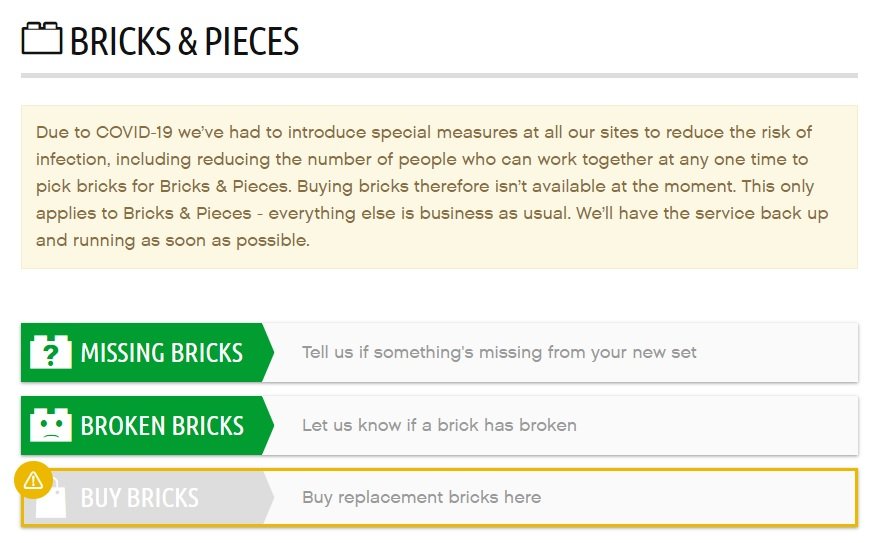Click the grey divider line under the heading
This screenshot has width=879, height=543.
(439, 75)
